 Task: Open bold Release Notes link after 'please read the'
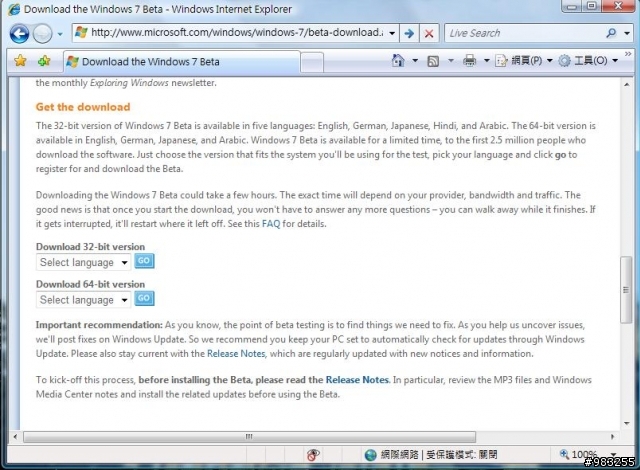click(x=357, y=379)
